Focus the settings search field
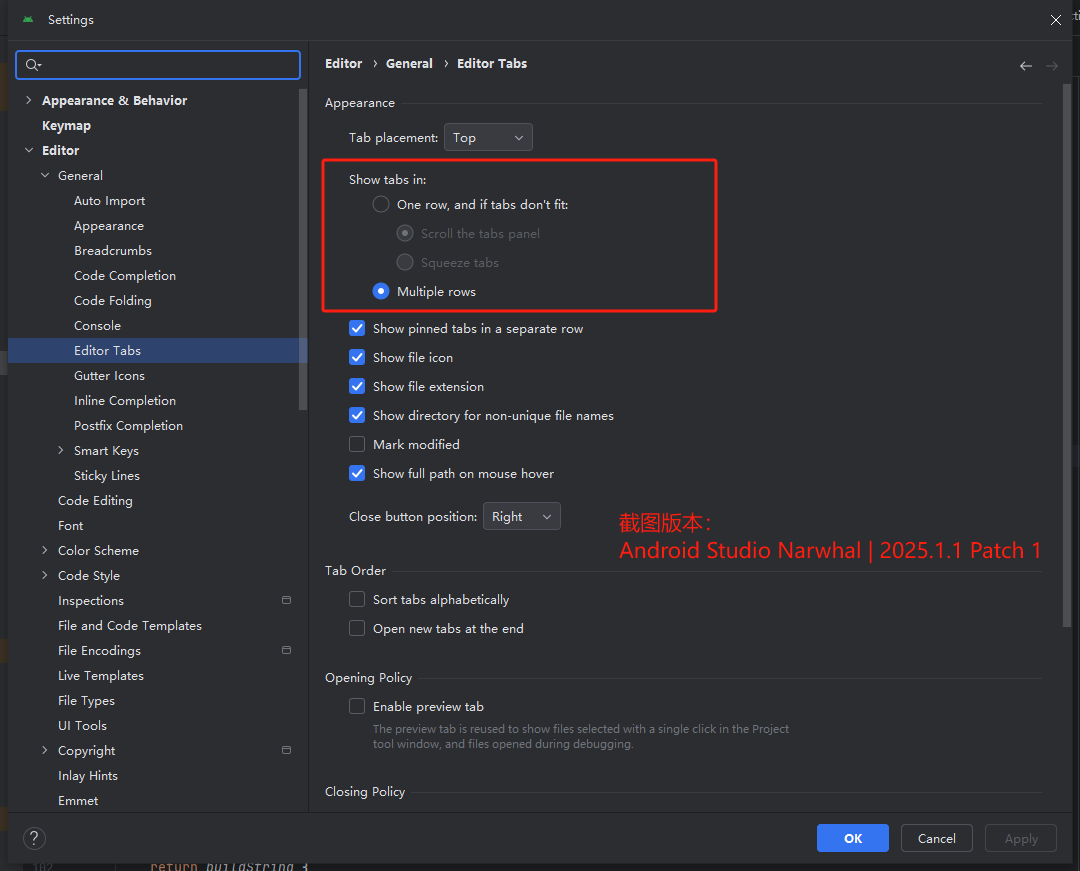1080x871 pixels. 158,65
